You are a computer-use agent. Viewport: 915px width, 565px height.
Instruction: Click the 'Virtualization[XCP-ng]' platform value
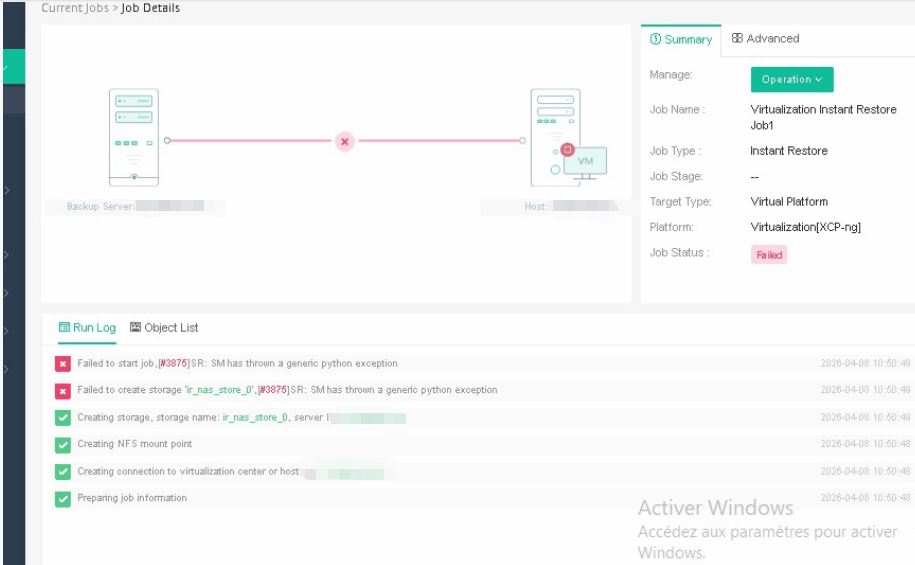point(805,227)
